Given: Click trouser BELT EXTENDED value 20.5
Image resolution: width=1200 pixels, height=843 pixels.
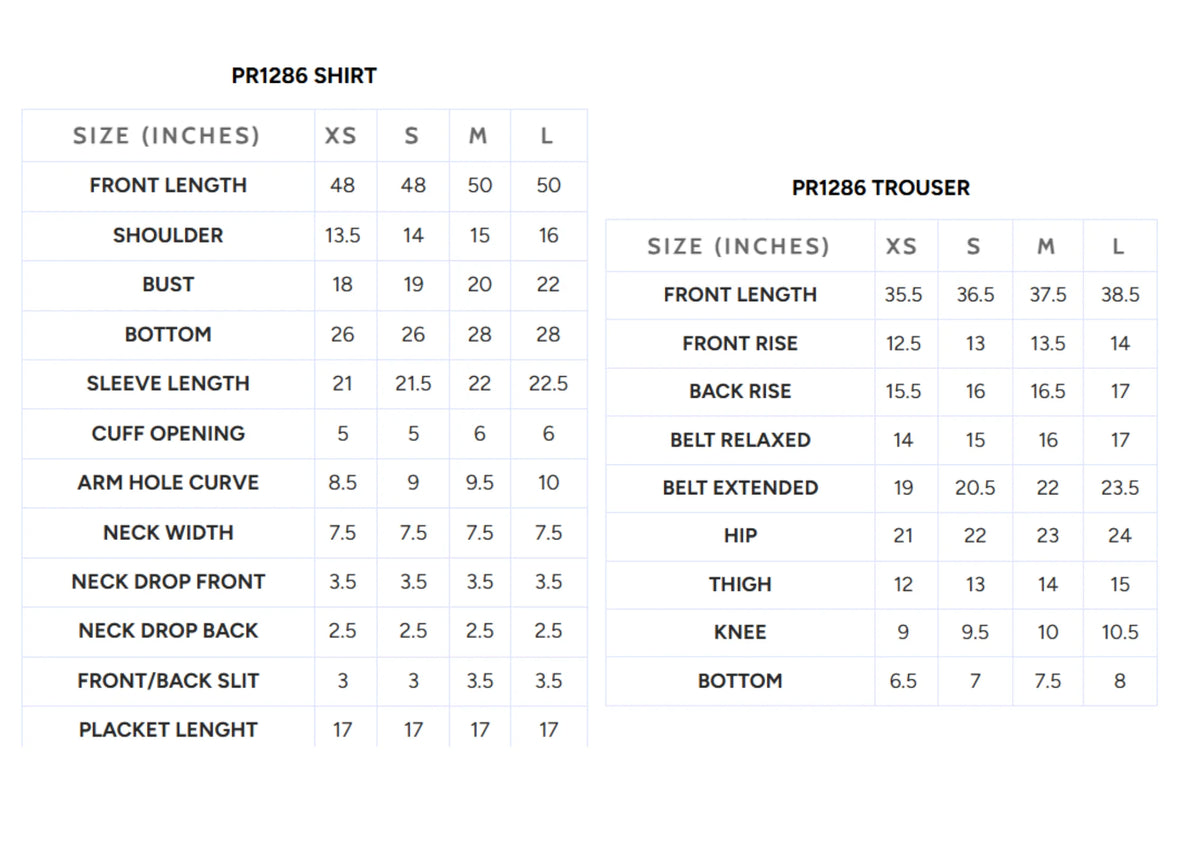Looking at the screenshot, I should pos(975,488).
